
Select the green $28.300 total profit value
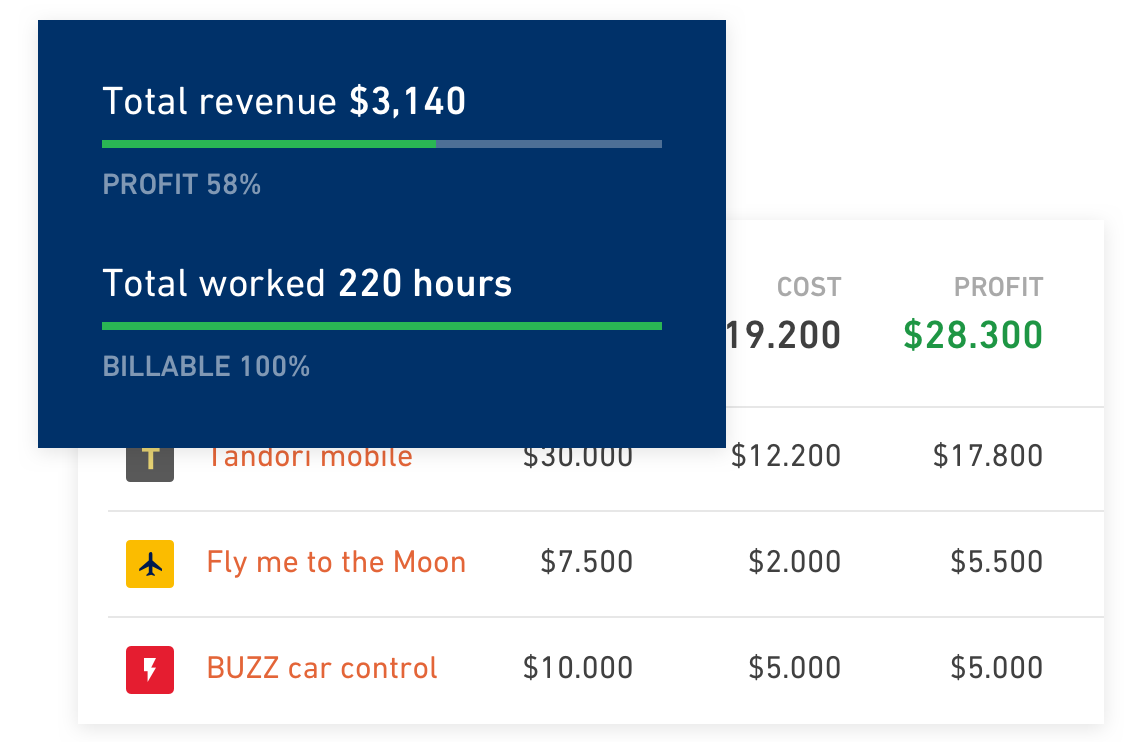tap(973, 335)
